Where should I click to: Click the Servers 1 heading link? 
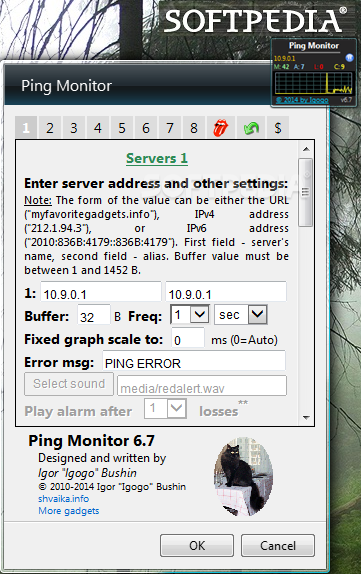pos(157,159)
